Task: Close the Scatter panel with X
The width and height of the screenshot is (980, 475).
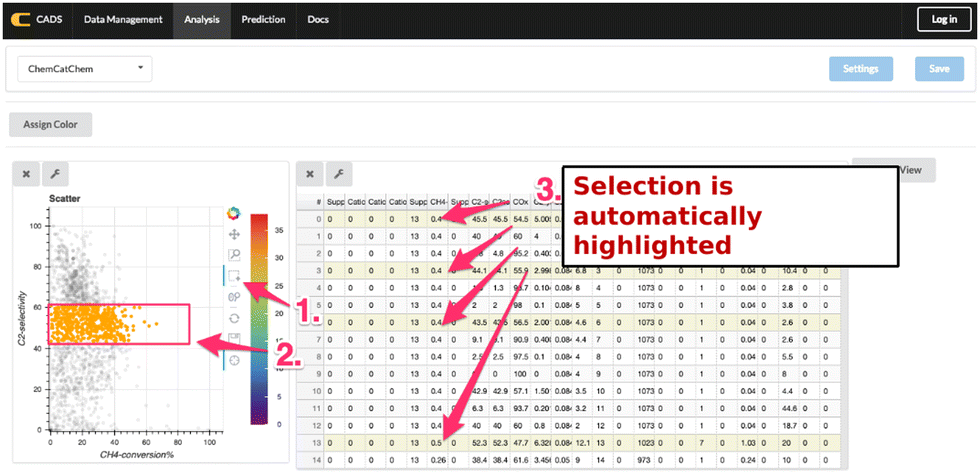Action: point(27,173)
